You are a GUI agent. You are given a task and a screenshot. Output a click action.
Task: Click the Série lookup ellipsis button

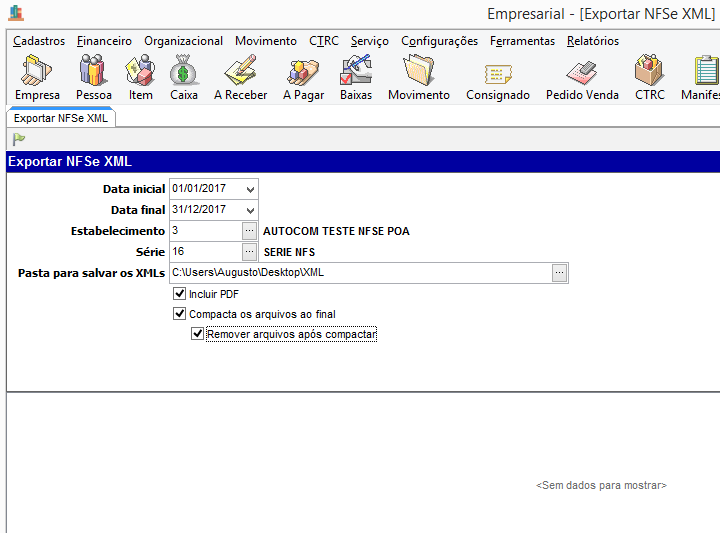click(x=249, y=252)
